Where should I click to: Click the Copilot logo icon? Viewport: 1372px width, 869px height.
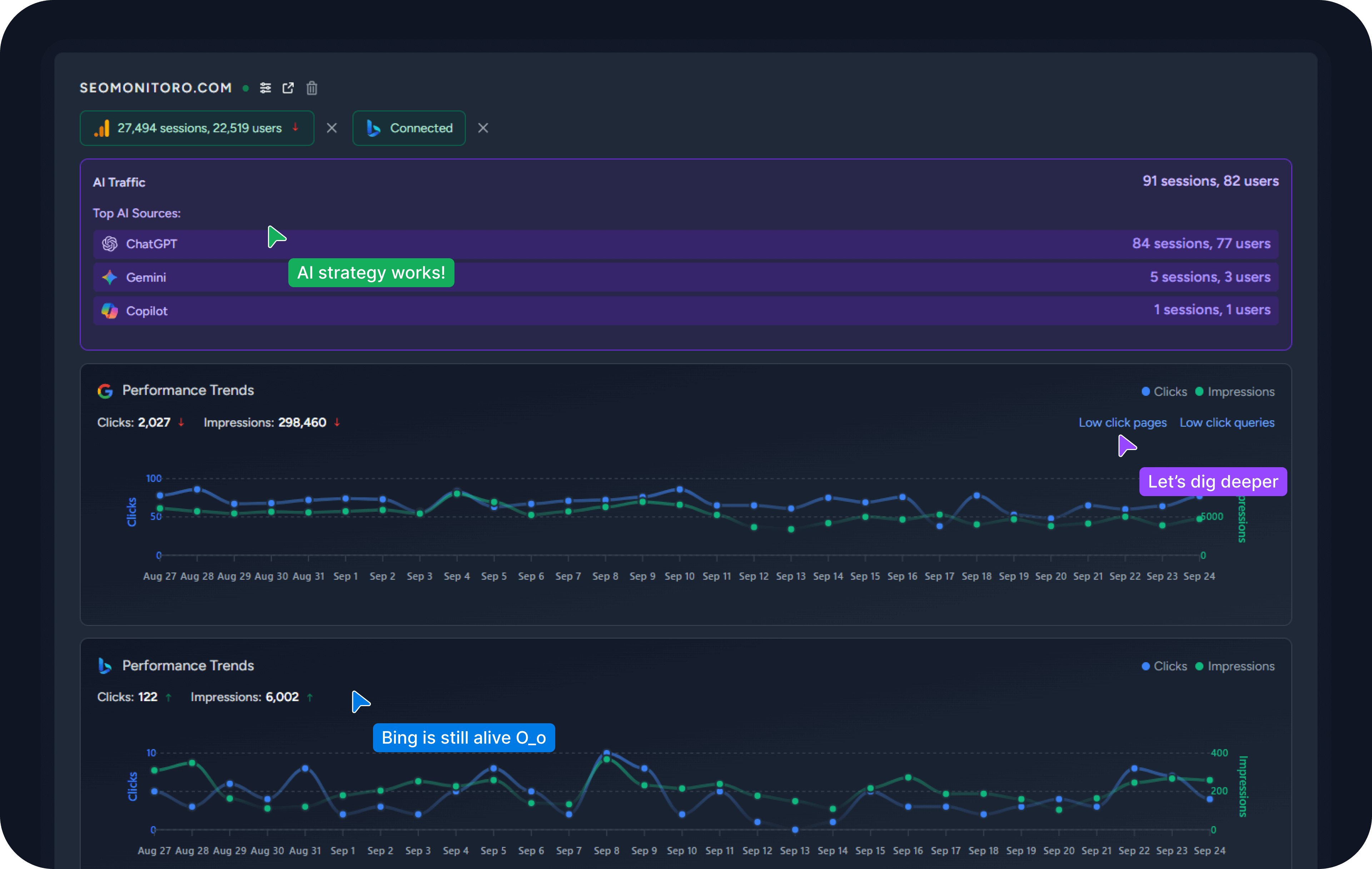coord(109,311)
